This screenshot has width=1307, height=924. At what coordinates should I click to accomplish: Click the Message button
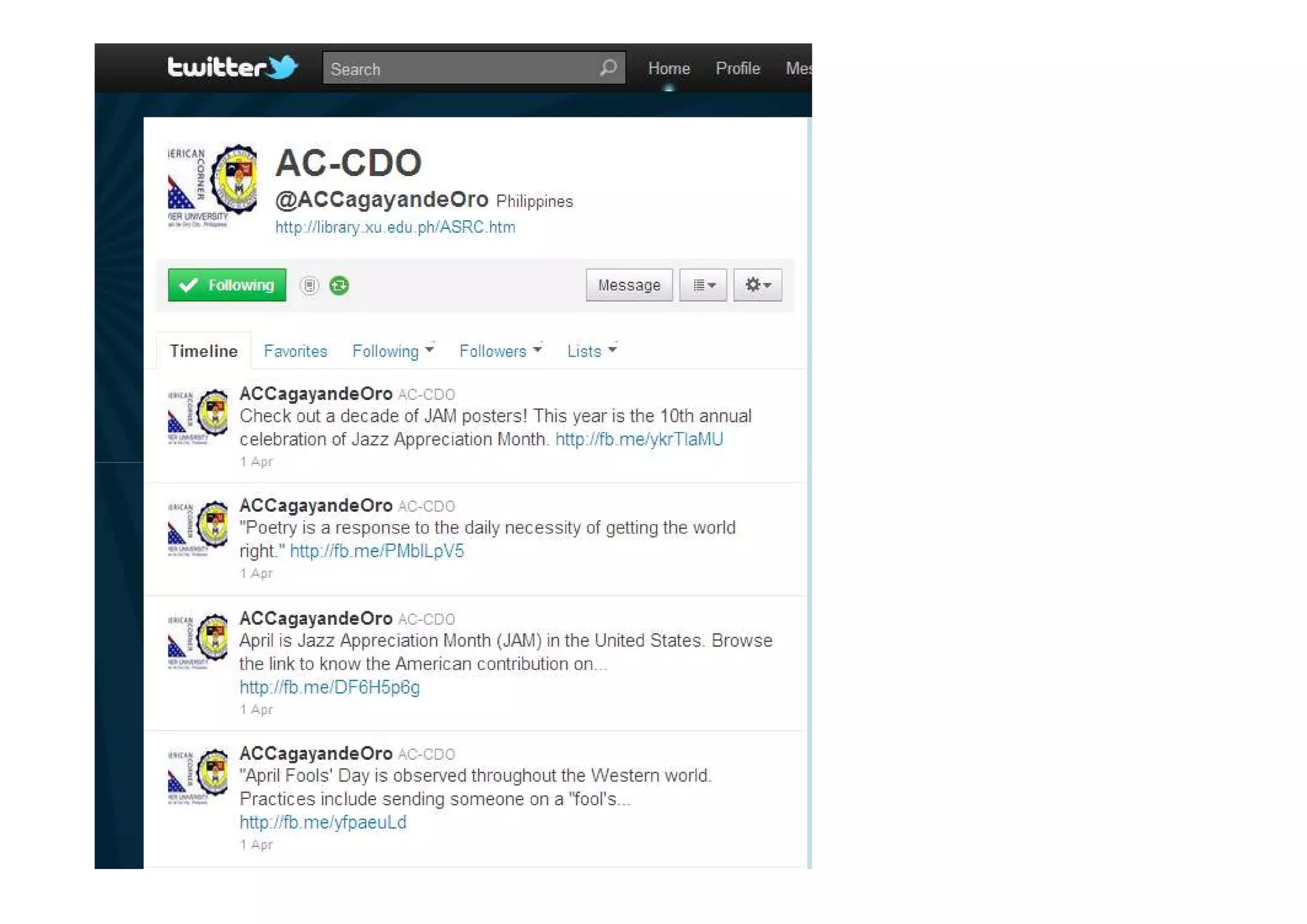pyautogui.click(x=629, y=285)
